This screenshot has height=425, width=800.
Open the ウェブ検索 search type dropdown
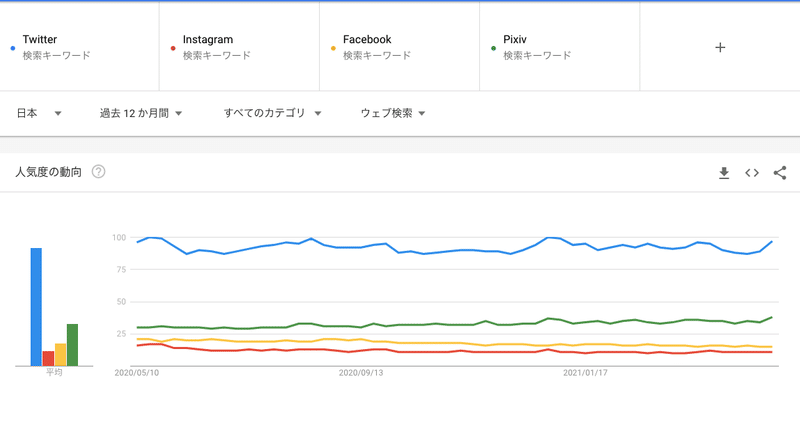(393, 114)
